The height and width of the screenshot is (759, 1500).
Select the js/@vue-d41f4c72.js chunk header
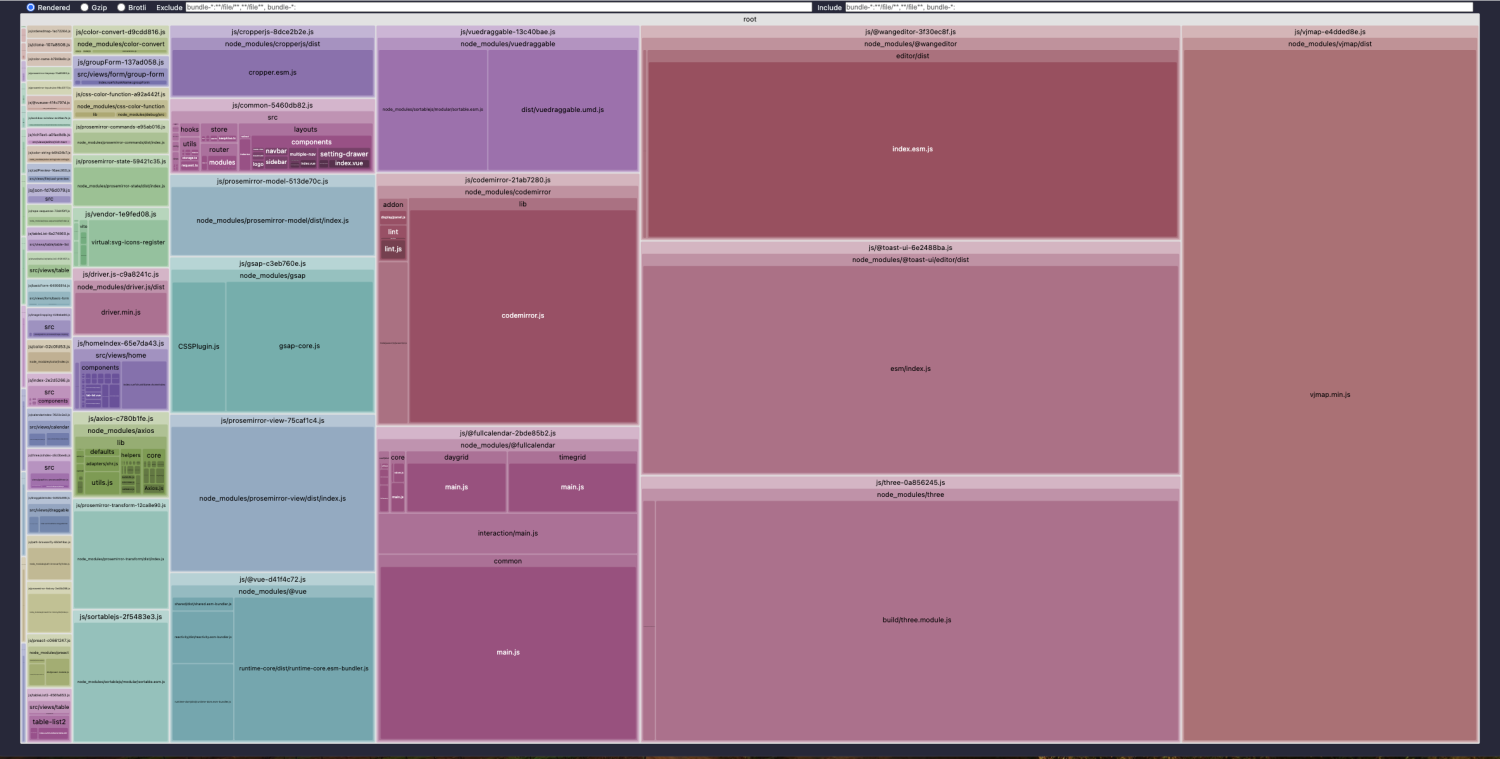click(273, 579)
